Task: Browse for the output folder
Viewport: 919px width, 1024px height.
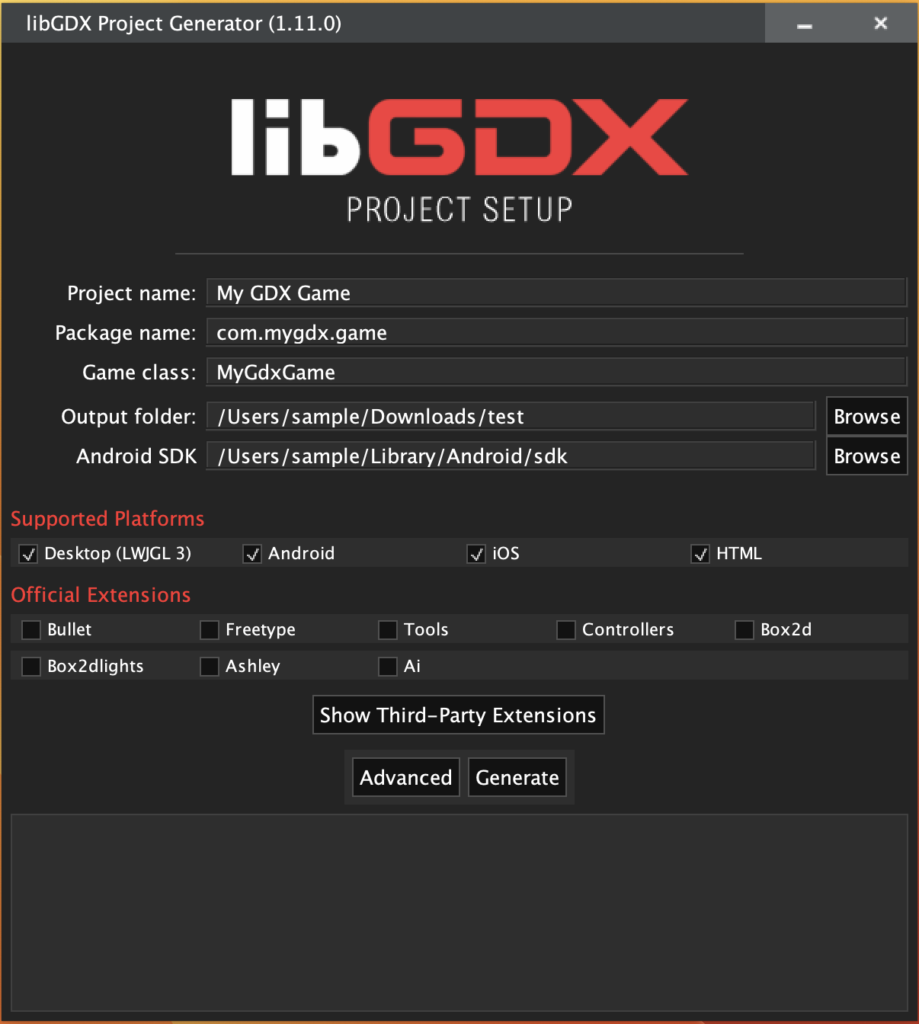Action: [867, 416]
